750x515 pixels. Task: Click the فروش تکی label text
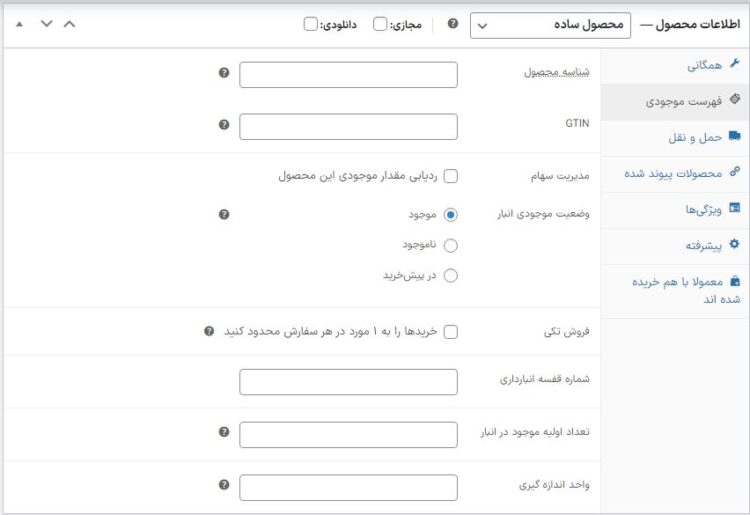566,331
